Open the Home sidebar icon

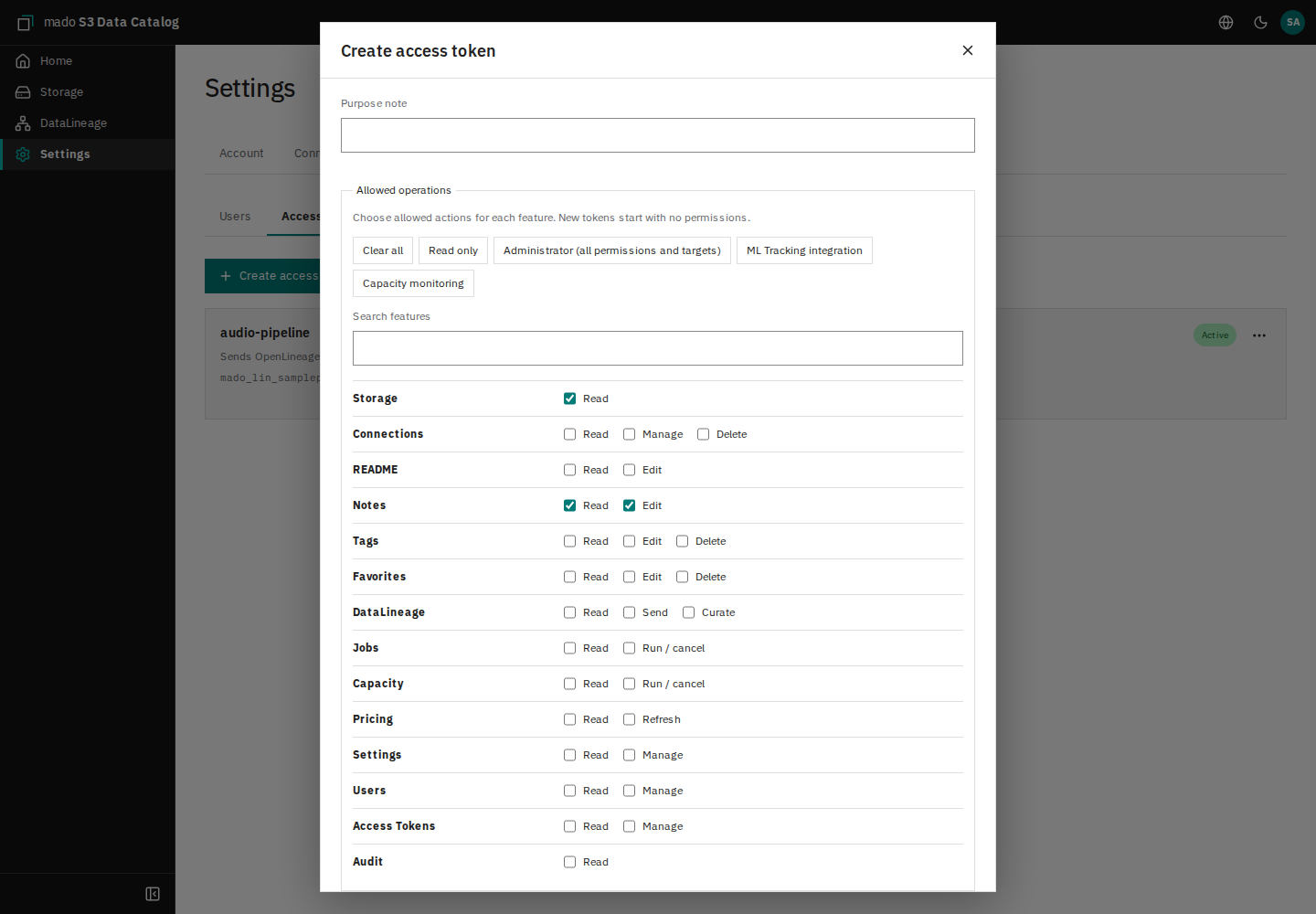point(23,61)
